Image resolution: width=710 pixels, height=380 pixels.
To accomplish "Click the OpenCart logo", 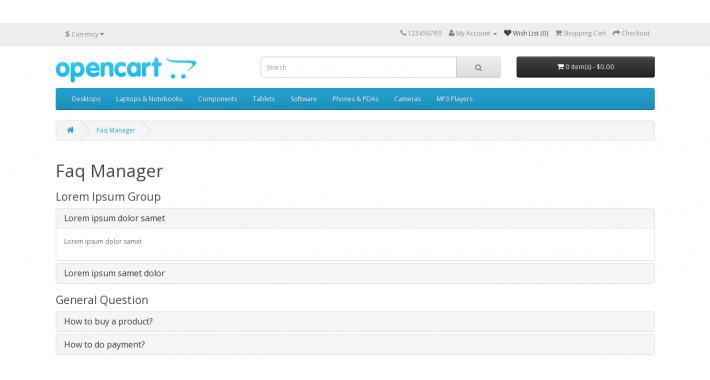I will [126, 69].
